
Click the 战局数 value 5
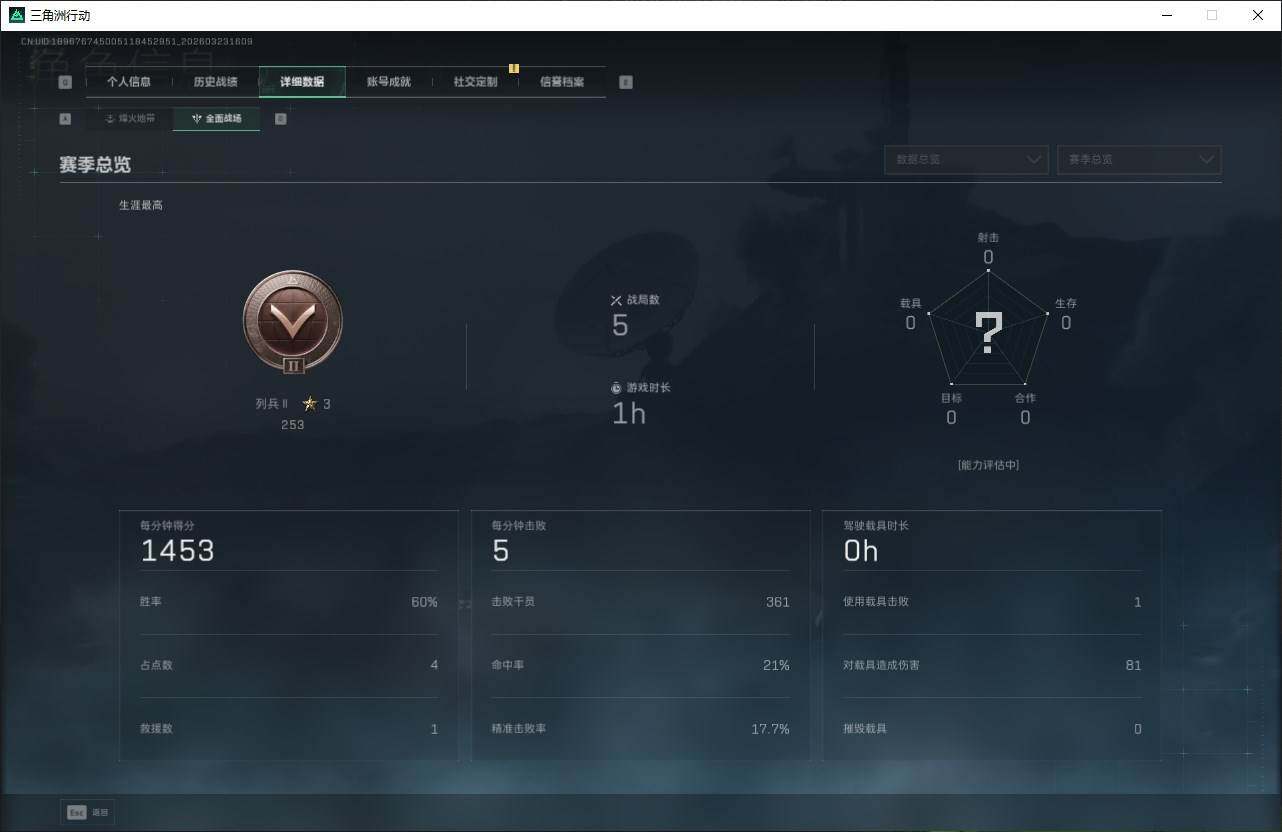pyautogui.click(x=620, y=326)
